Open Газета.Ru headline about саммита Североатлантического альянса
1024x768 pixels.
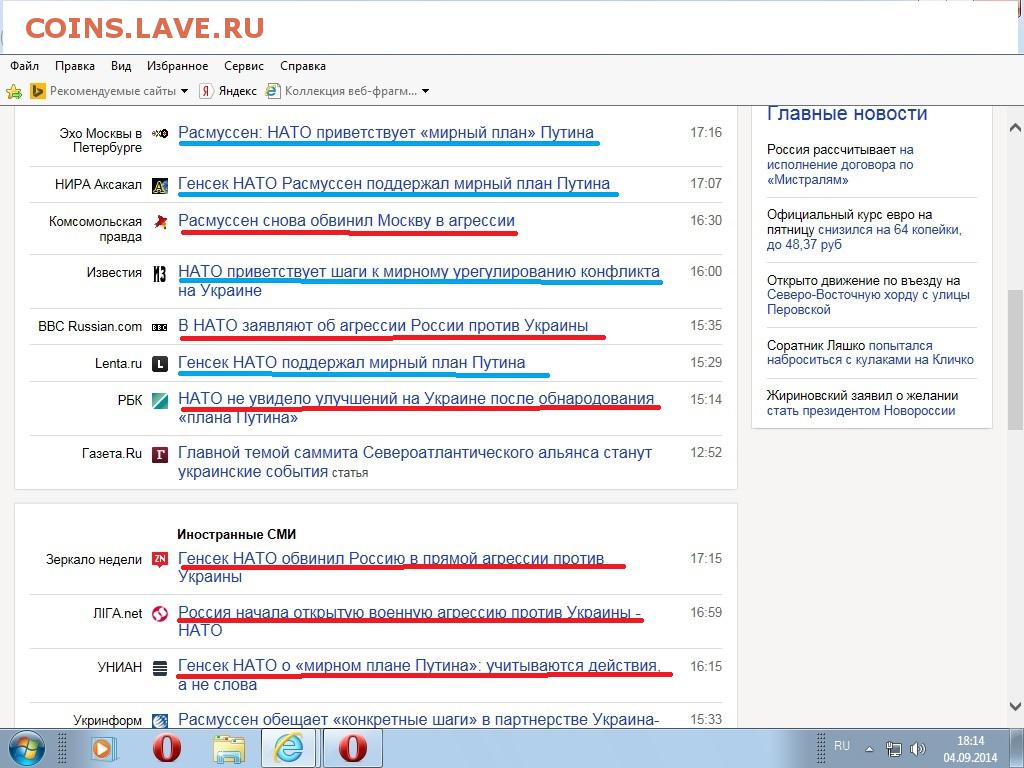click(x=415, y=462)
